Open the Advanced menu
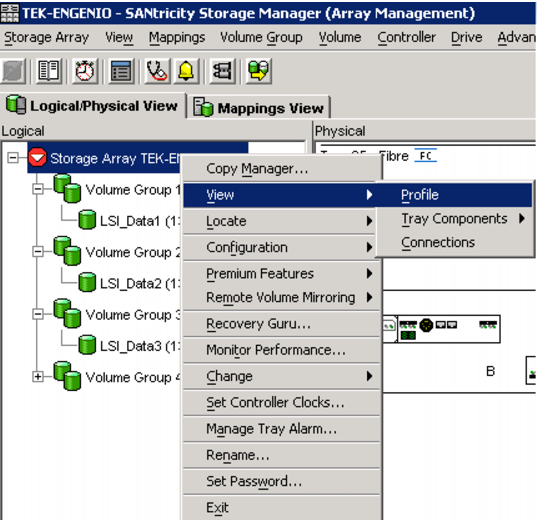Image resolution: width=539 pixels, height=520 pixels. (516, 37)
